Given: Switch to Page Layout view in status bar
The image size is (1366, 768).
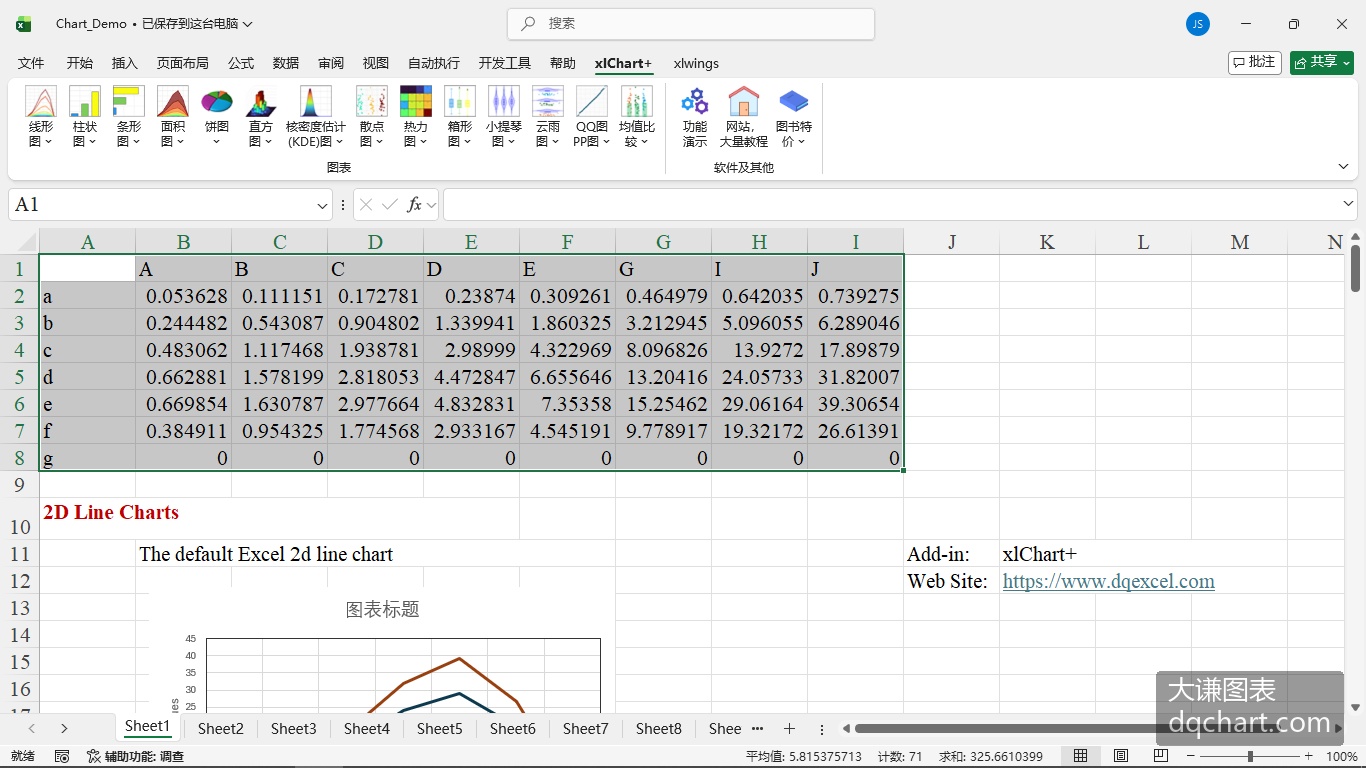Looking at the screenshot, I should coord(1121,756).
